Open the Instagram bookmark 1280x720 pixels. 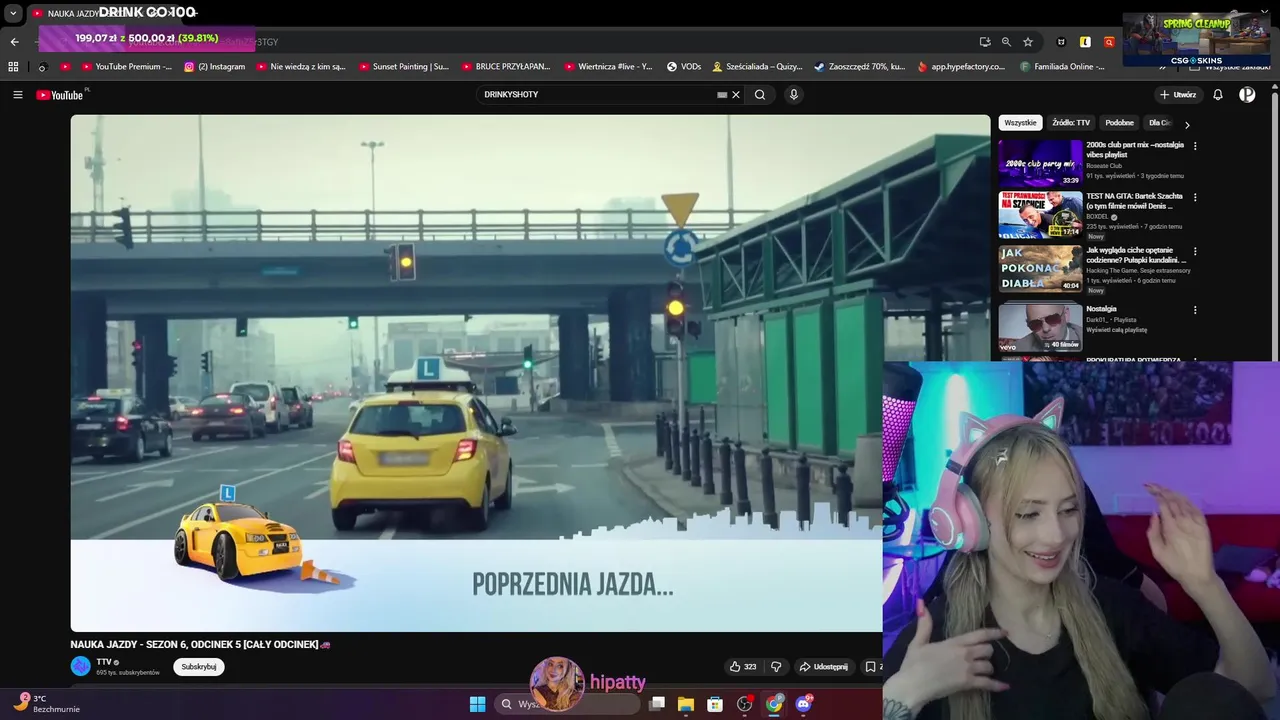(214, 67)
